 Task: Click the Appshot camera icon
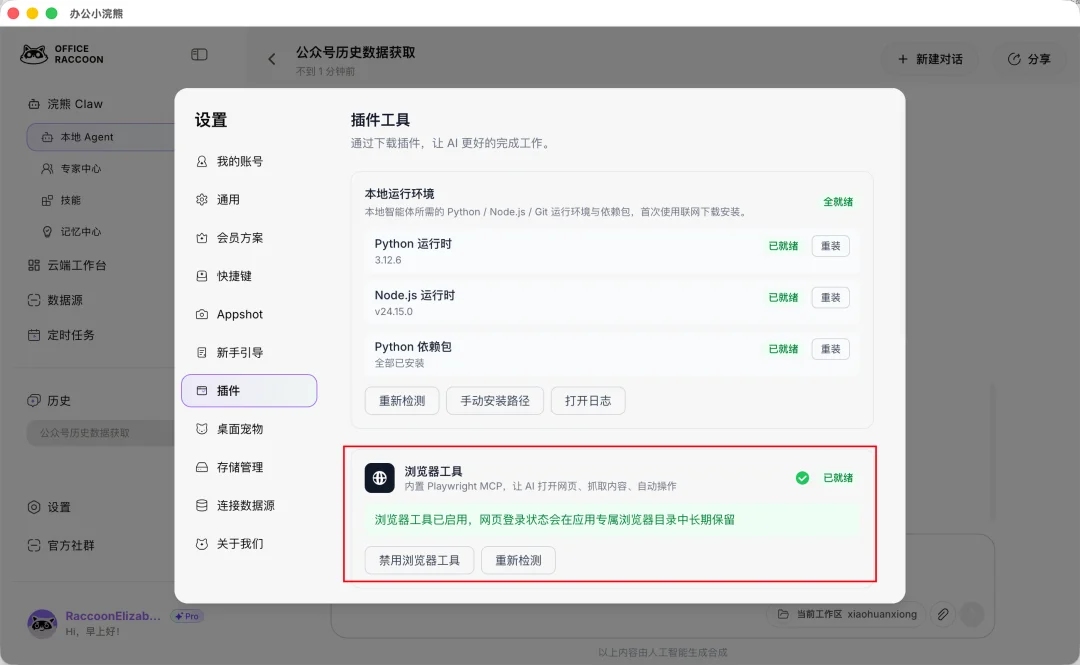(202, 314)
